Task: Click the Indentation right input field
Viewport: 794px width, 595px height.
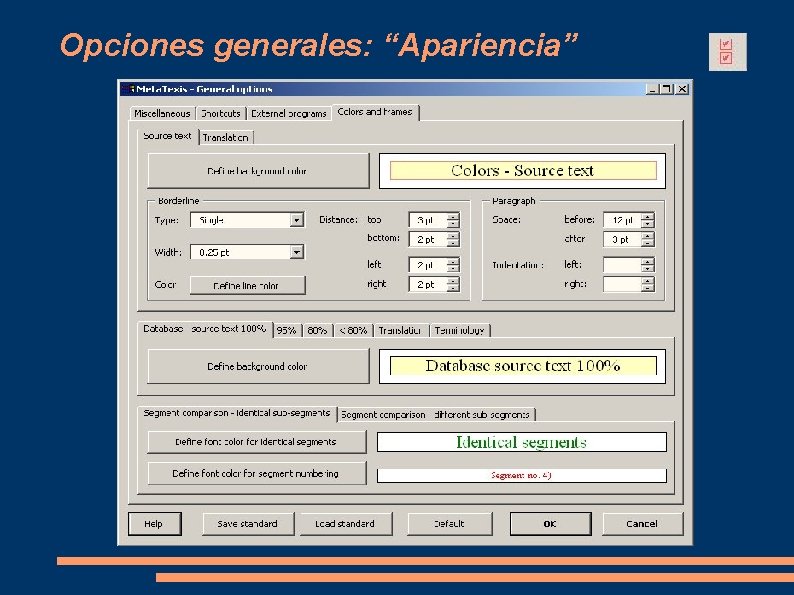Action: (622, 284)
